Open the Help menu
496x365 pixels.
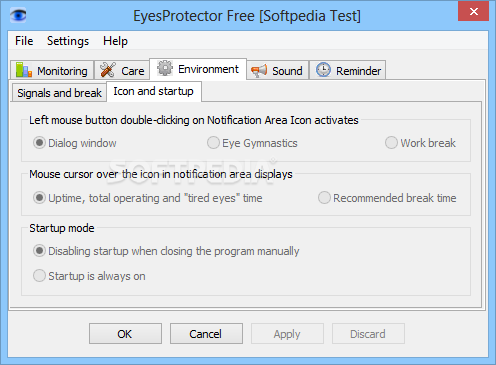[x=115, y=41]
